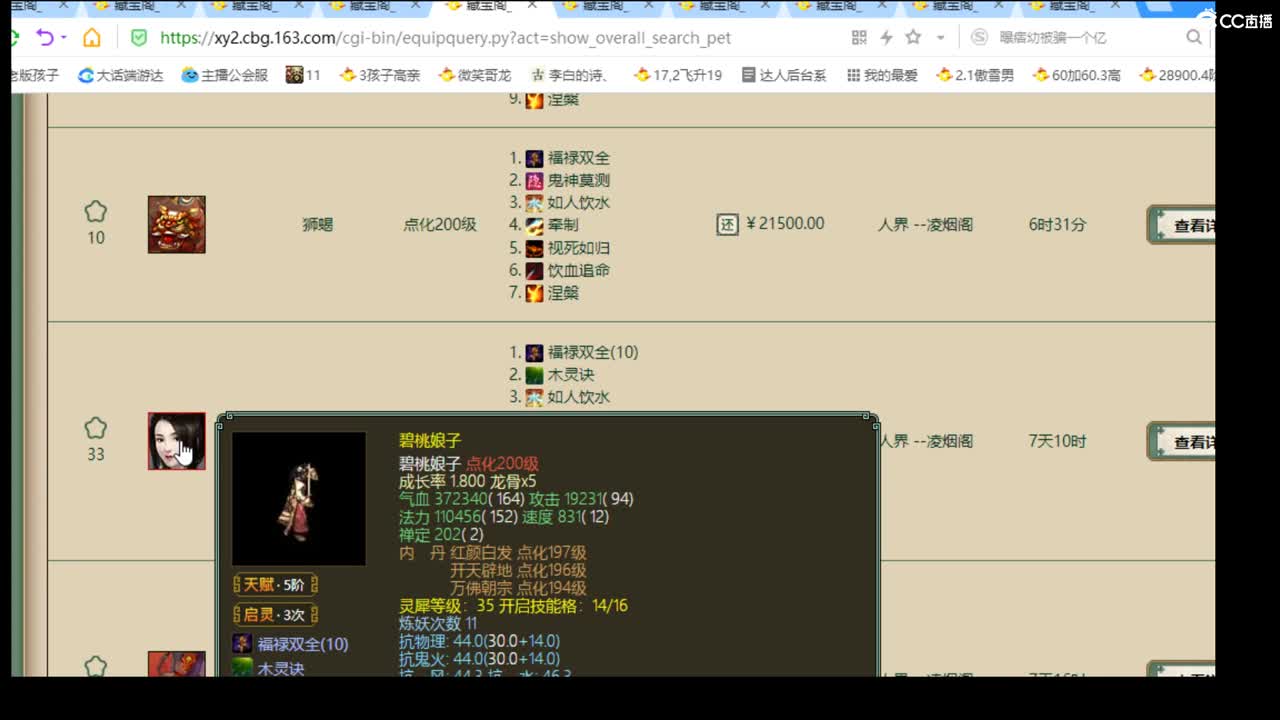Click 如人饮水 icon numbered 3 in 碧桃娘子 row

535,397
